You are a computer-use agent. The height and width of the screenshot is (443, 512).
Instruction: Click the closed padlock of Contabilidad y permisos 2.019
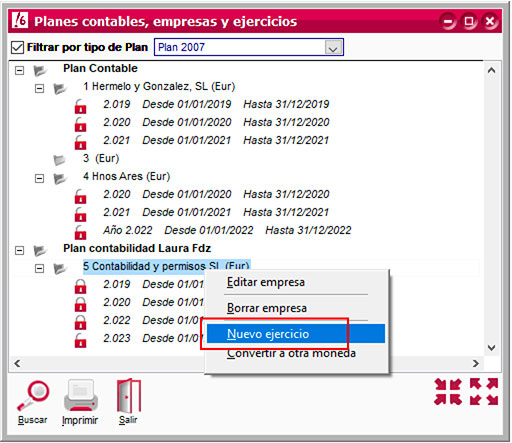coord(80,286)
